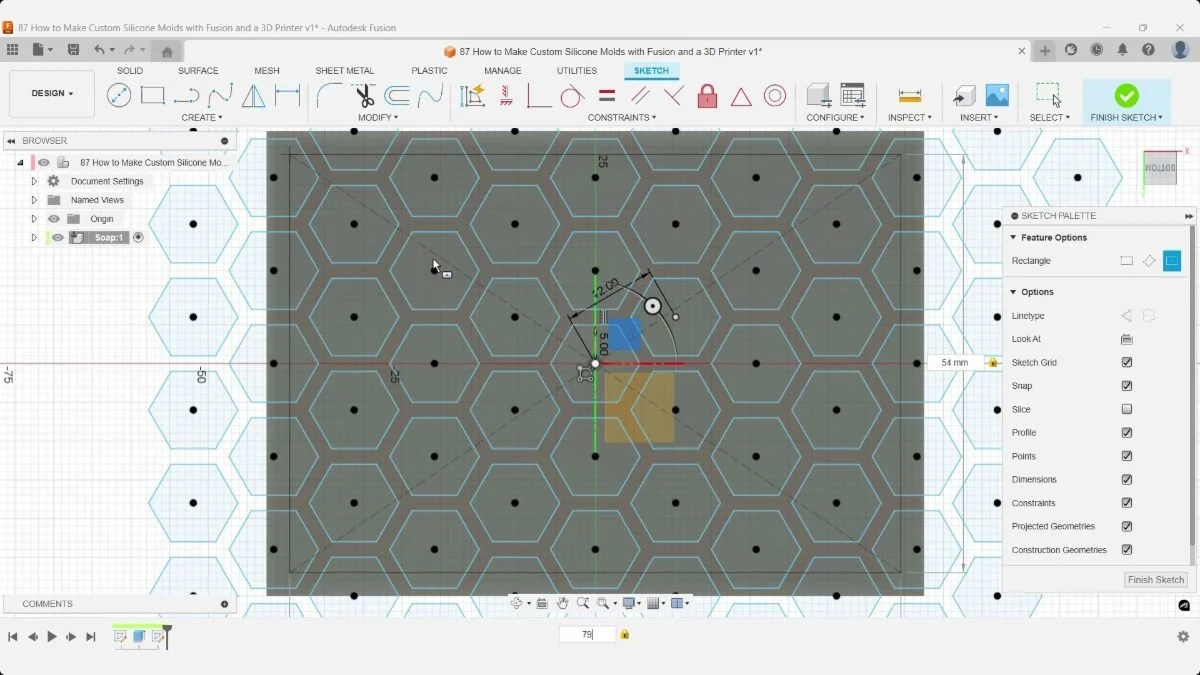Image resolution: width=1200 pixels, height=675 pixels.
Task: Select the Mirror sketch tool
Action: (x=254, y=95)
